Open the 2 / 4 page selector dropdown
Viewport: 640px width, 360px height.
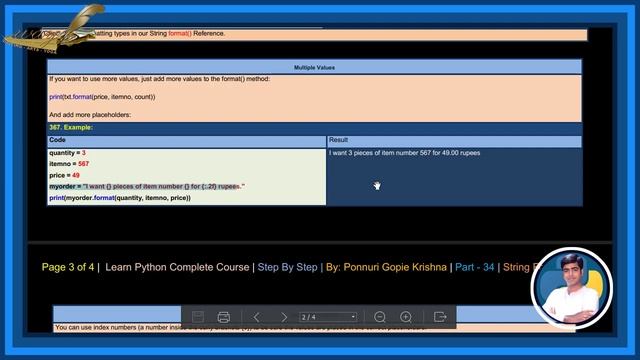(x=328, y=317)
